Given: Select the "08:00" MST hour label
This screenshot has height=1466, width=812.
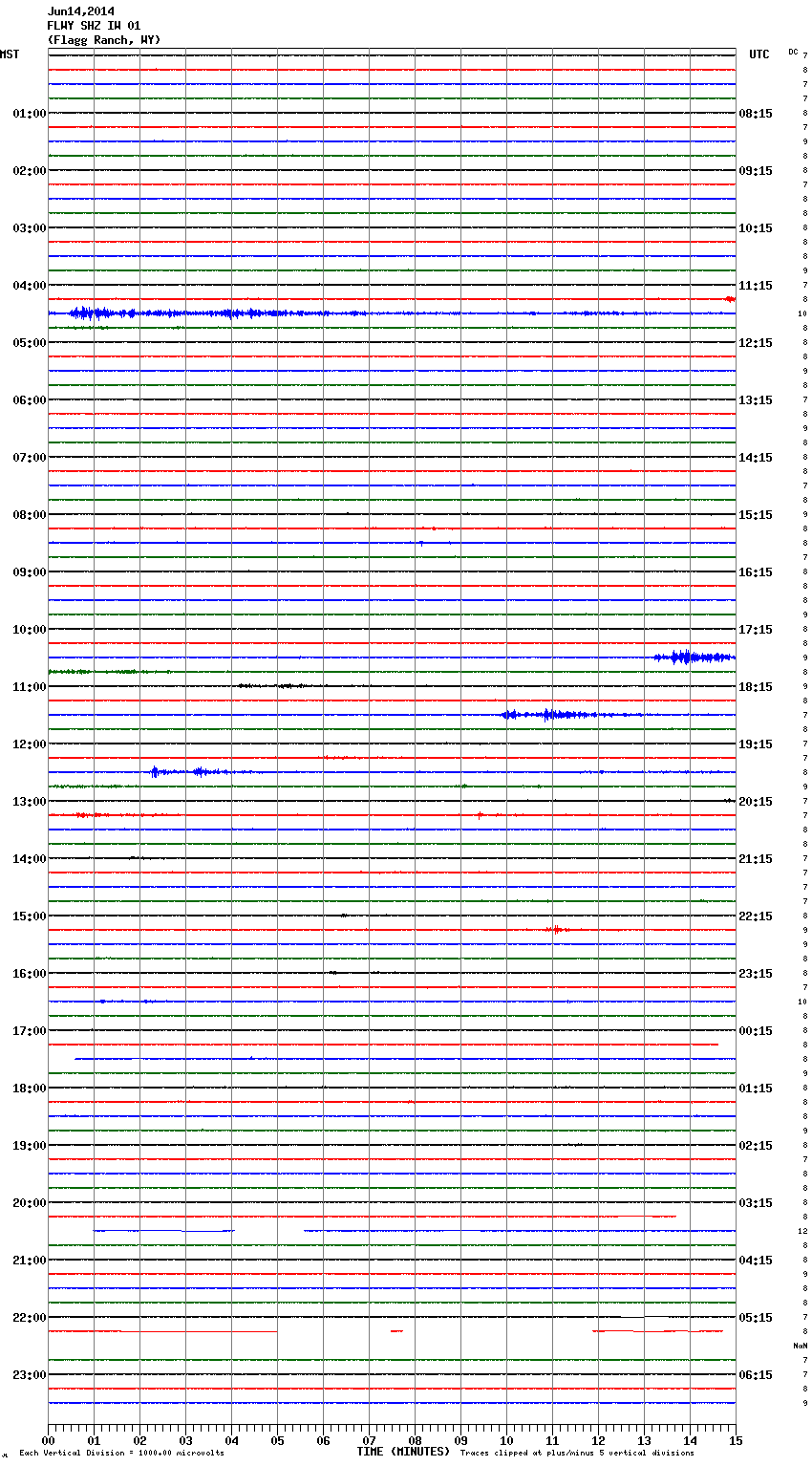Looking at the screenshot, I should [x=29, y=515].
